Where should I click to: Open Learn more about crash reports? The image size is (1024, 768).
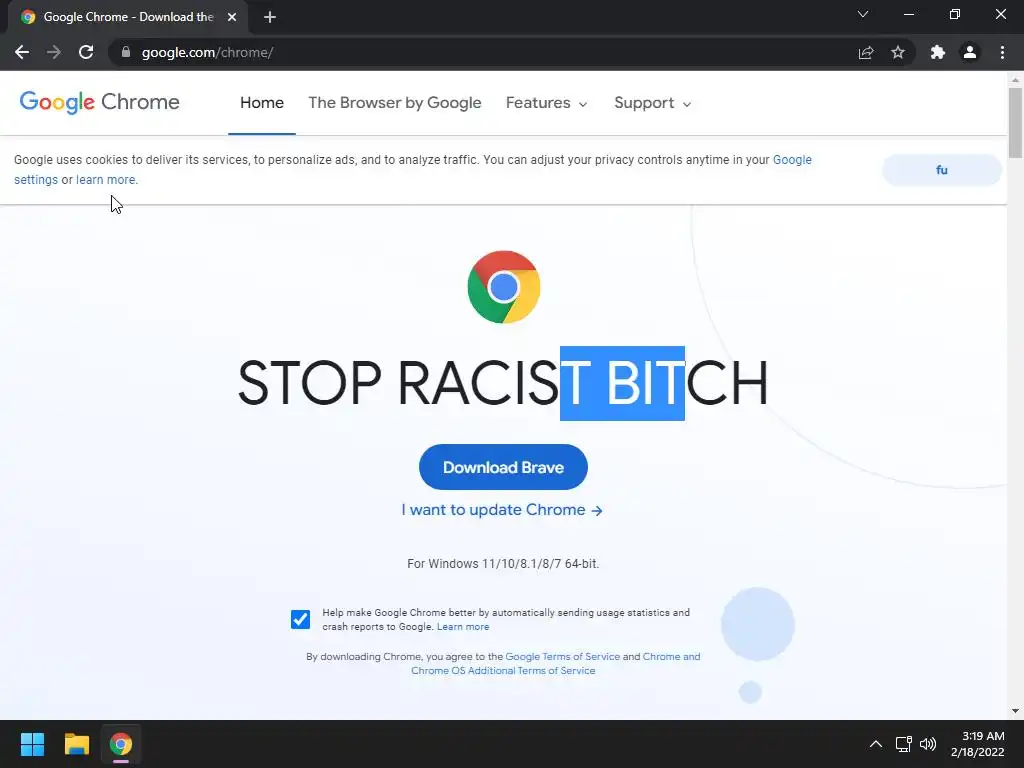(x=463, y=627)
